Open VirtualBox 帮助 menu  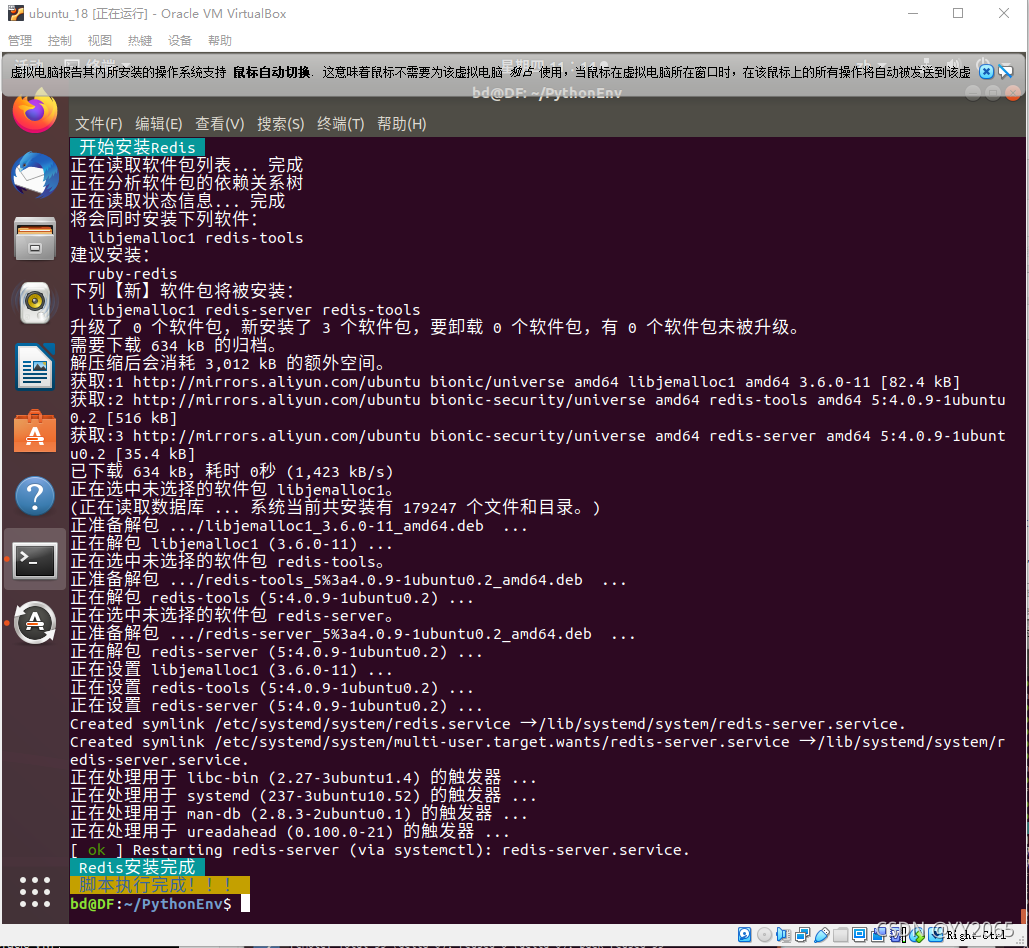[220, 41]
